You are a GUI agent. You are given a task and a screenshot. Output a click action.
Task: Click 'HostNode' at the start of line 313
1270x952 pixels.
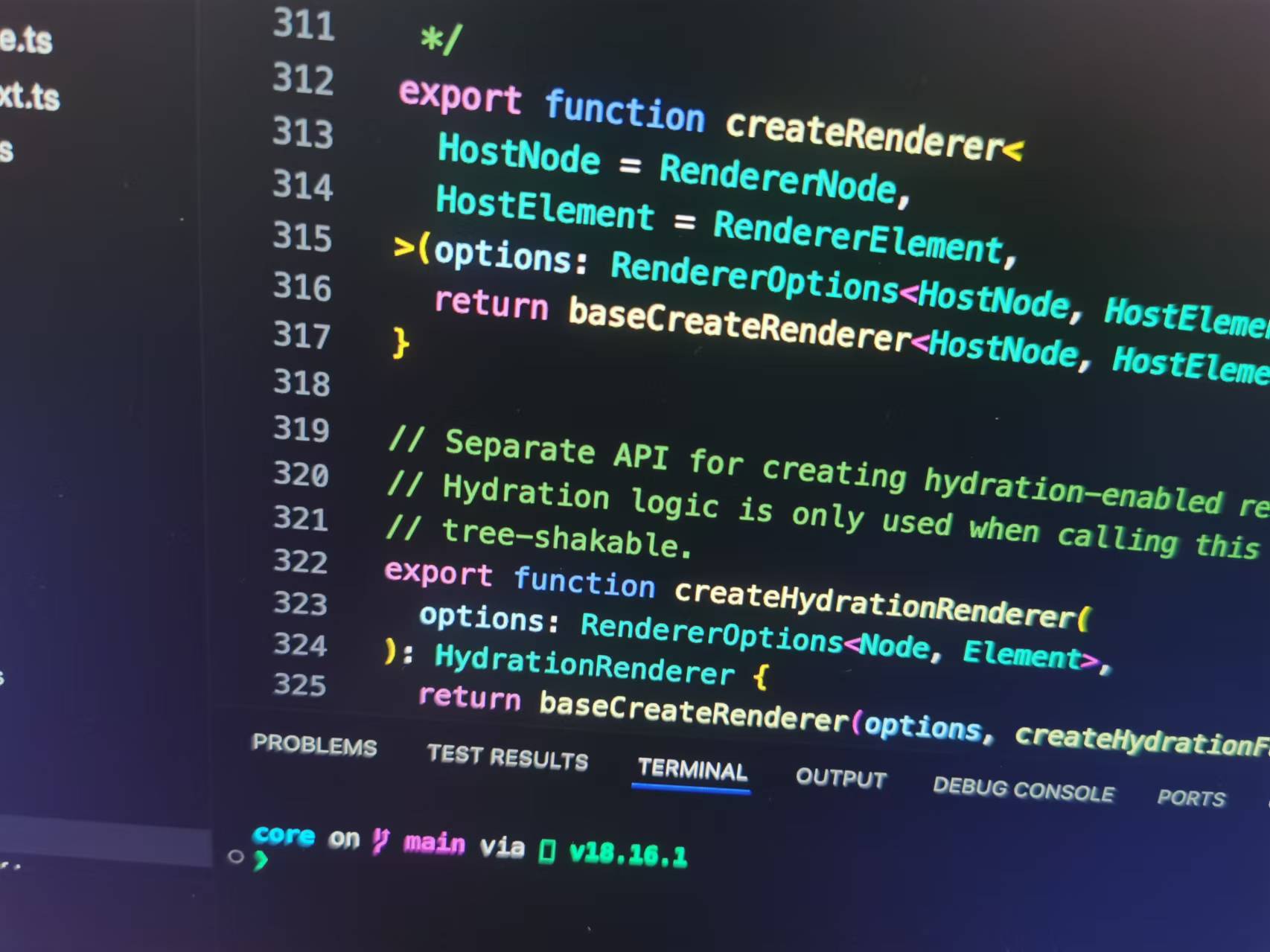519,154
